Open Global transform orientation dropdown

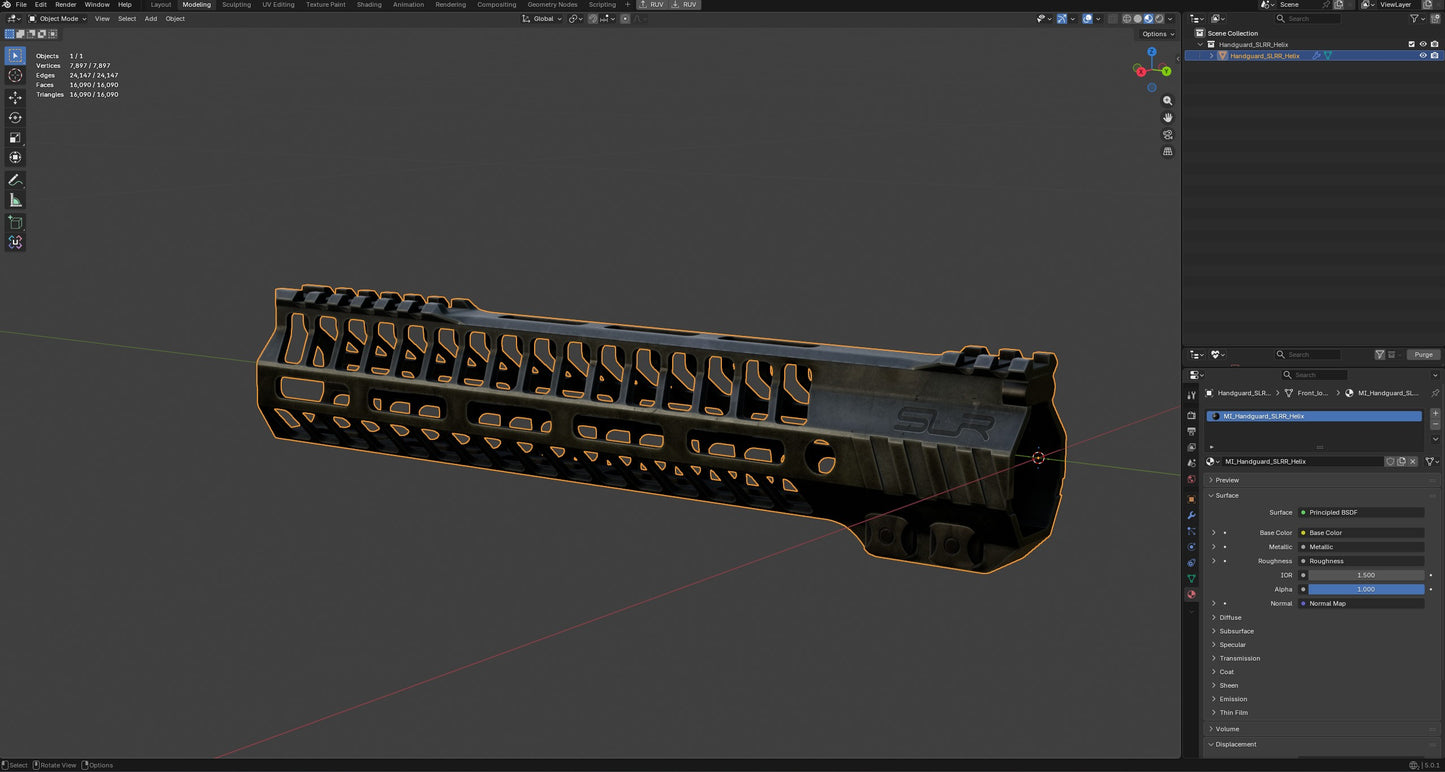pos(541,19)
